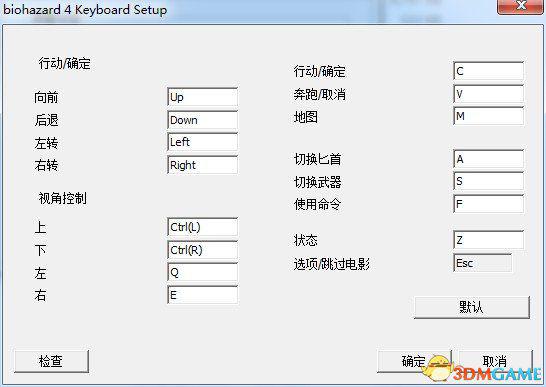Click the 地图 key field showing M

(489, 116)
